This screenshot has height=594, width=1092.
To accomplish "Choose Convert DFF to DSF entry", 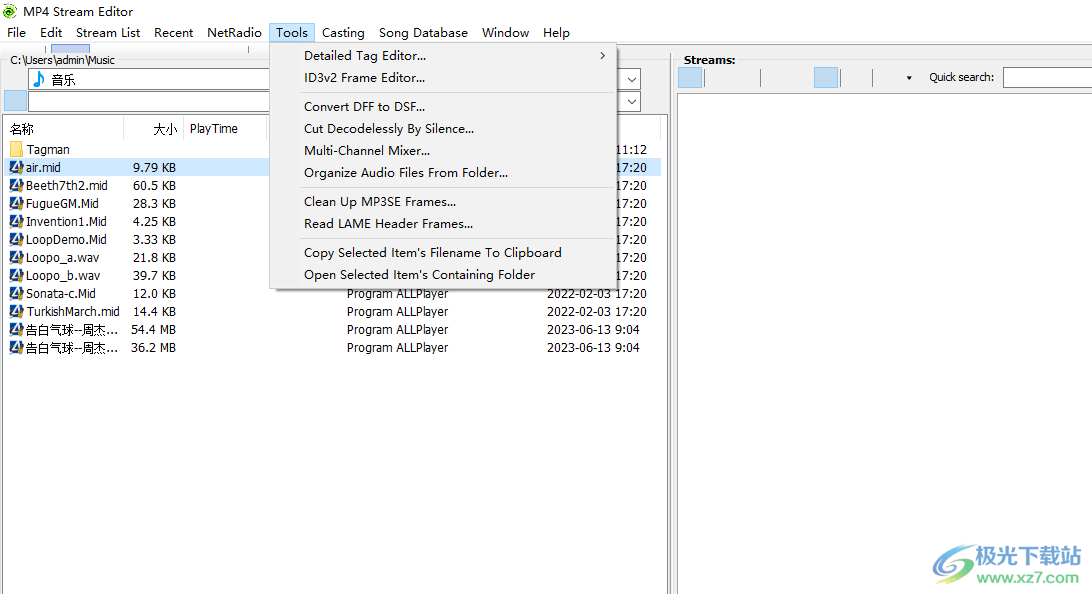I will (442, 107).
